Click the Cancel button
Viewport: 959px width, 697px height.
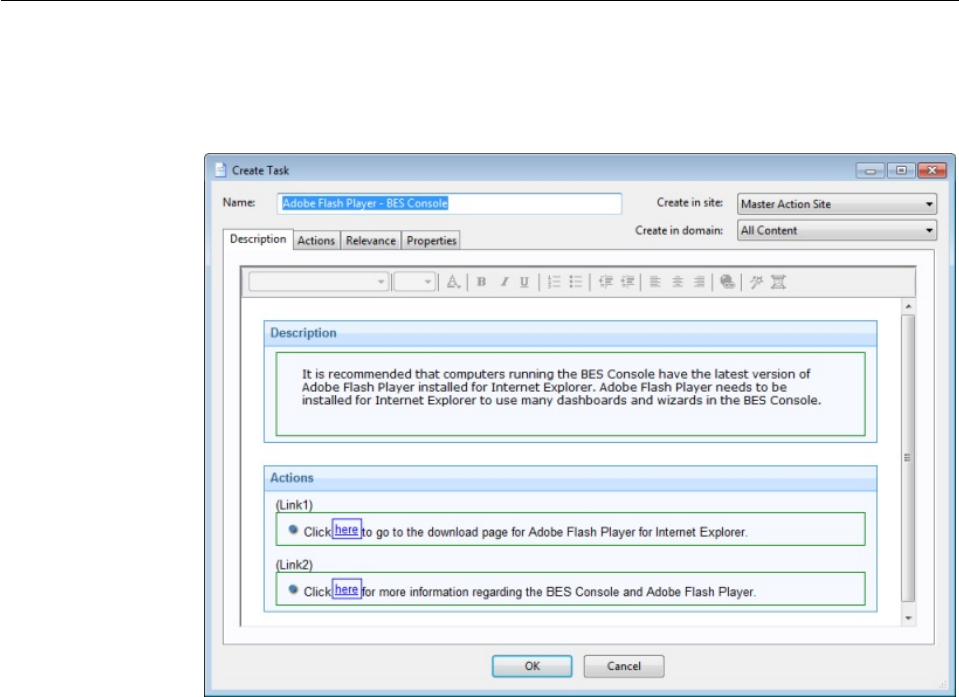tap(624, 666)
